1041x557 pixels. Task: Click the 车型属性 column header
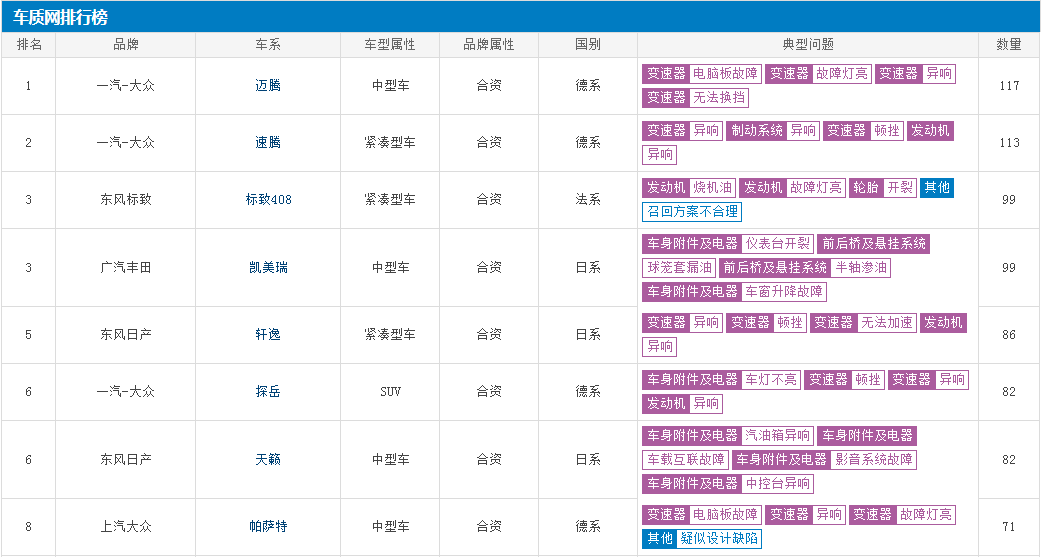tap(390, 44)
